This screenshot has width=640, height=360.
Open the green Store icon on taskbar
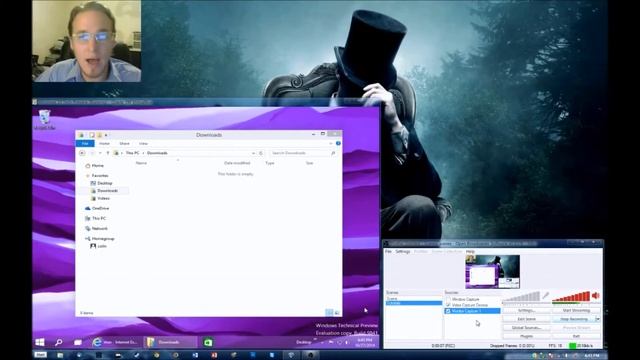[x=208, y=342]
